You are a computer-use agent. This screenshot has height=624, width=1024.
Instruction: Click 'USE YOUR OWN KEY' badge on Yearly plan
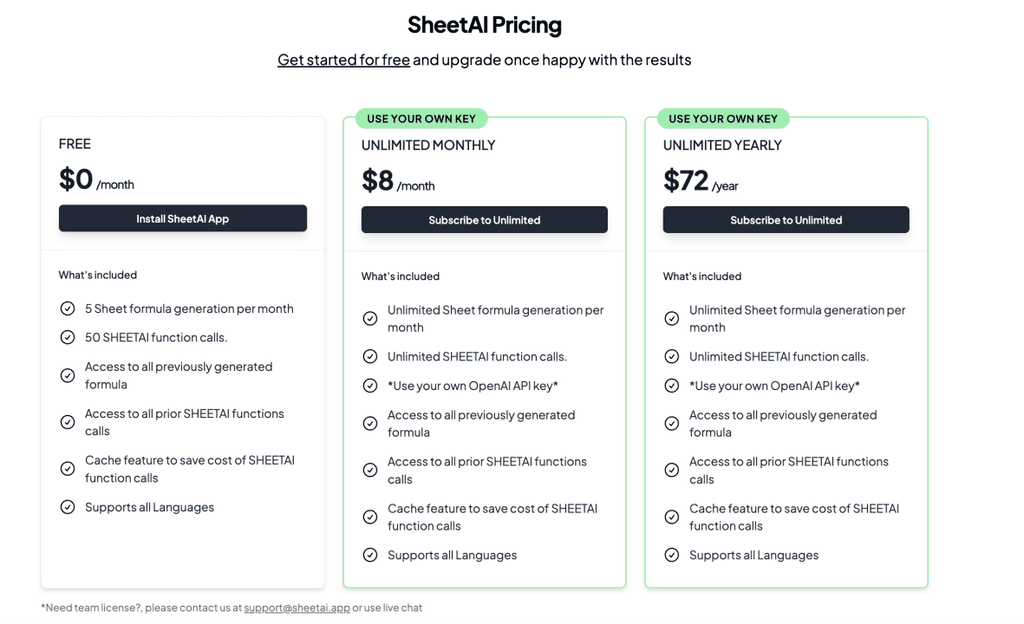tap(723, 119)
